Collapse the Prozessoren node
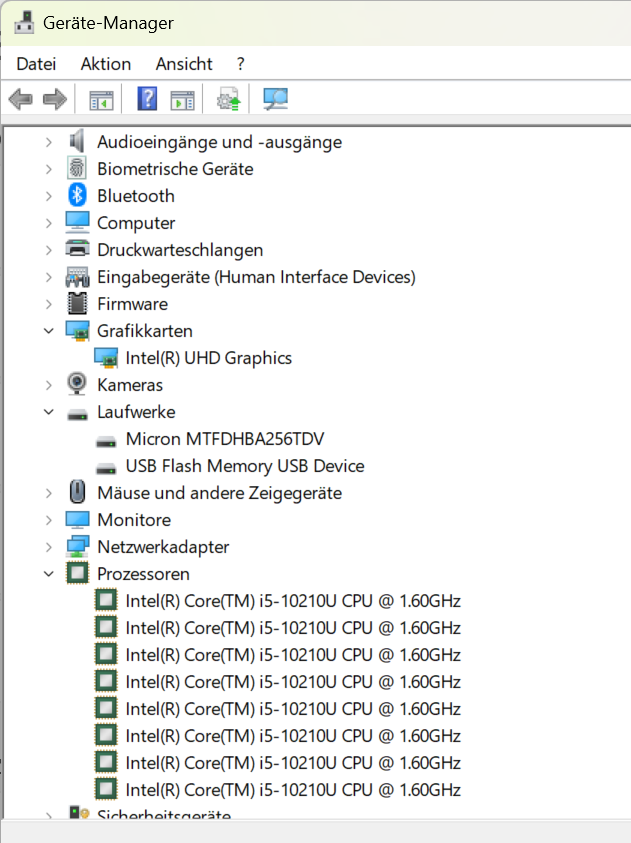 pyautogui.click(x=49, y=574)
